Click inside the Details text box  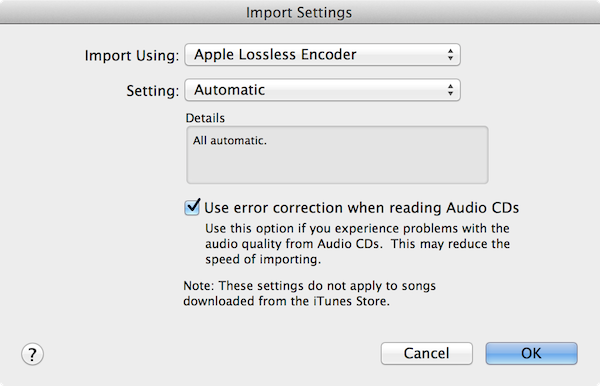coord(337,155)
